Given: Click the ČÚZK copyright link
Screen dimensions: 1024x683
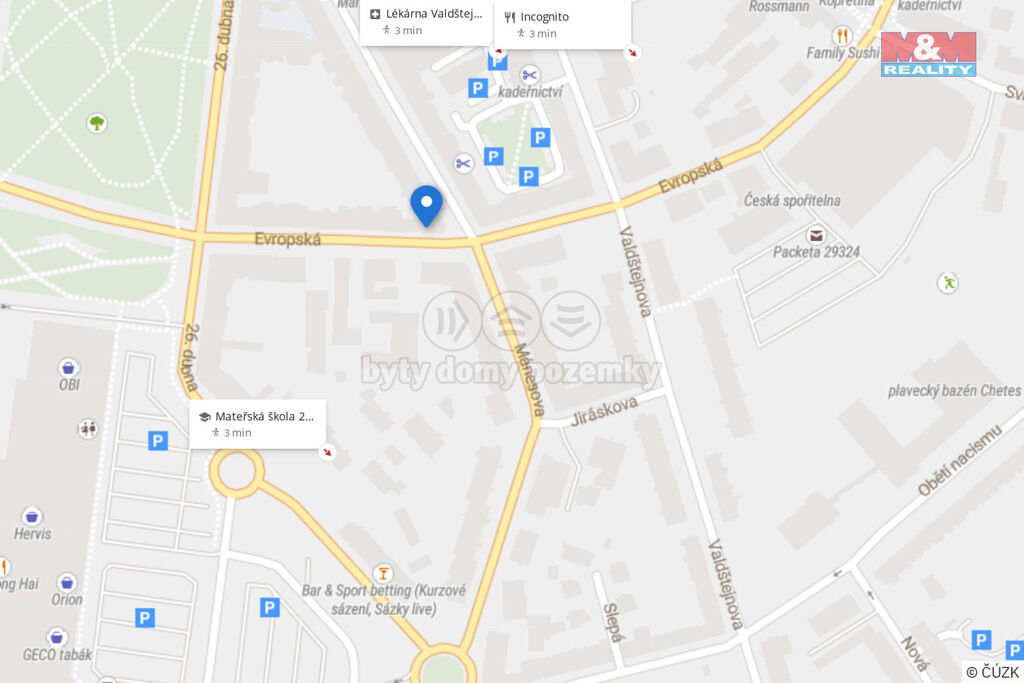Looking at the screenshot, I should (x=993, y=672).
